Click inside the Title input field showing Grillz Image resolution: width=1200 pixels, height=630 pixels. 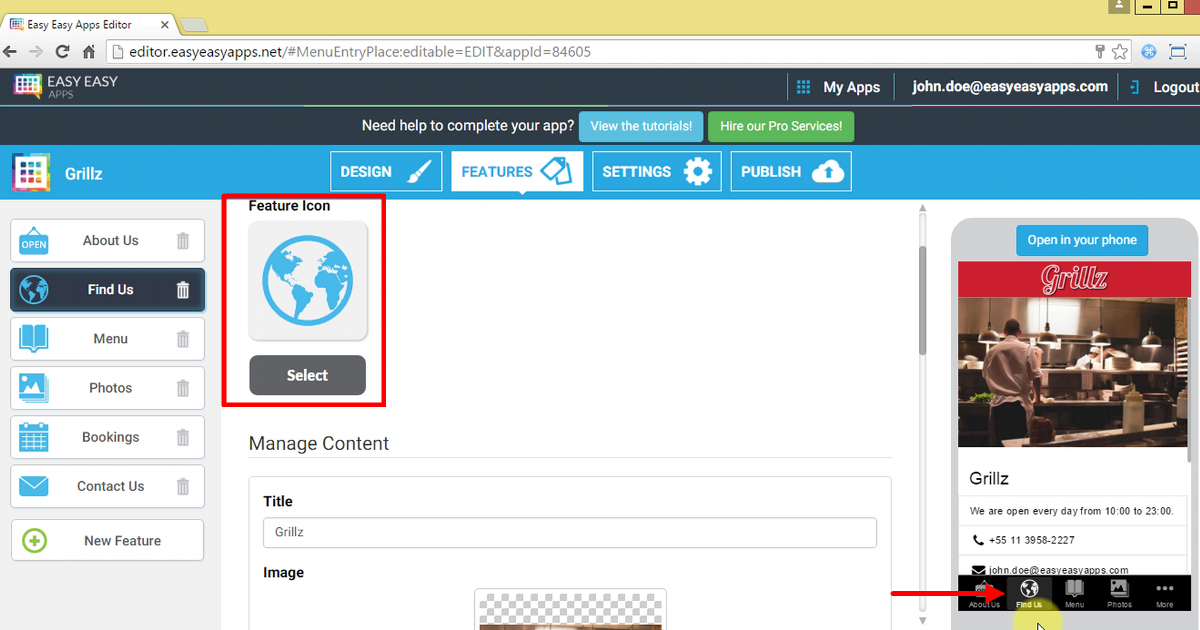point(570,531)
